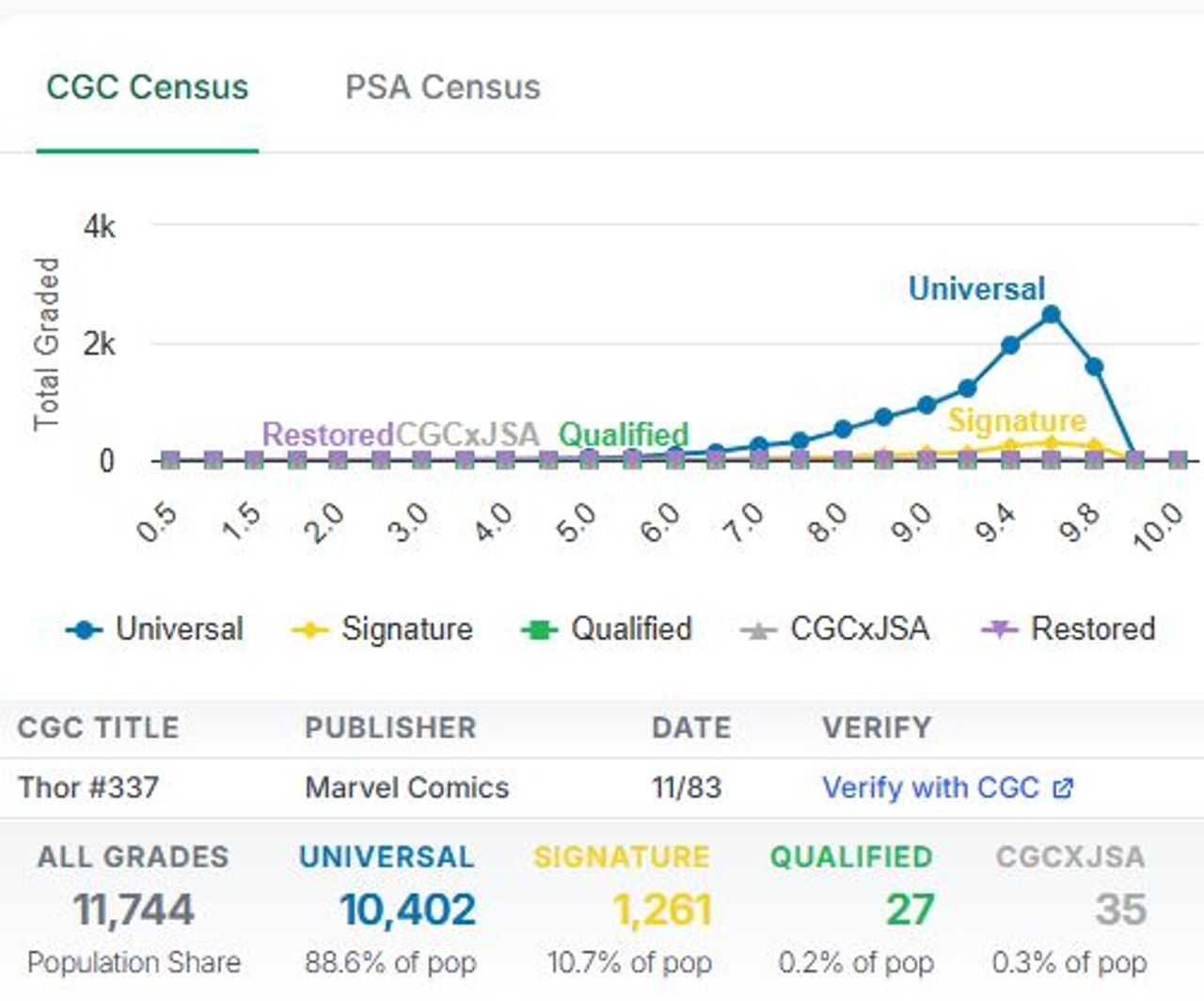Open the Verify with CGC link
The height and width of the screenshot is (1001, 1204).
coord(930,787)
